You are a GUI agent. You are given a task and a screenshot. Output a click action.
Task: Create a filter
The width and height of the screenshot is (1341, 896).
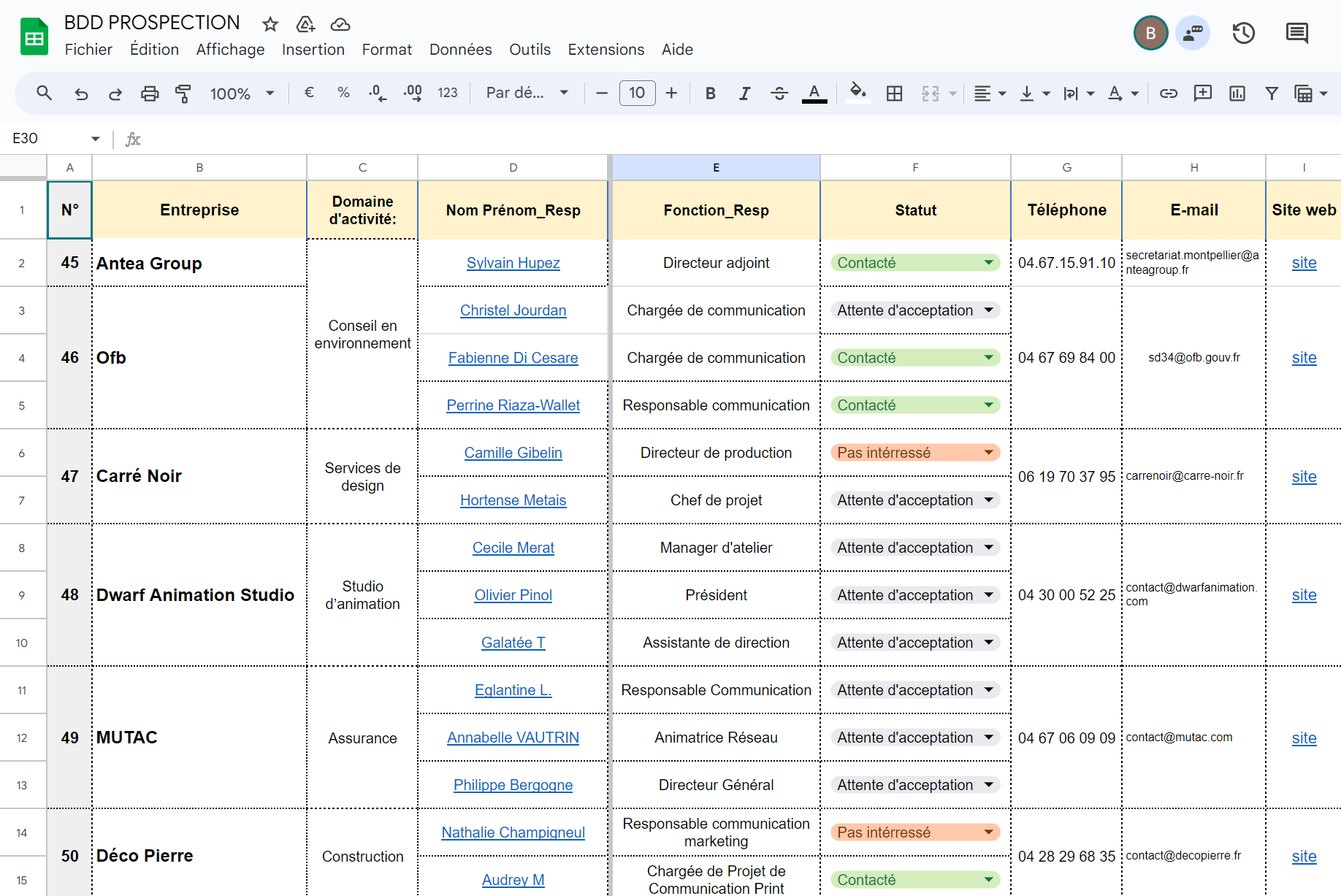1272,93
